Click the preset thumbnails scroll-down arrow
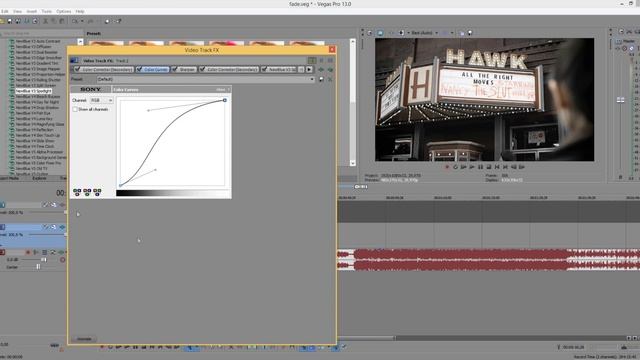The width and height of the screenshot is (640, 360). coord(353,163)
